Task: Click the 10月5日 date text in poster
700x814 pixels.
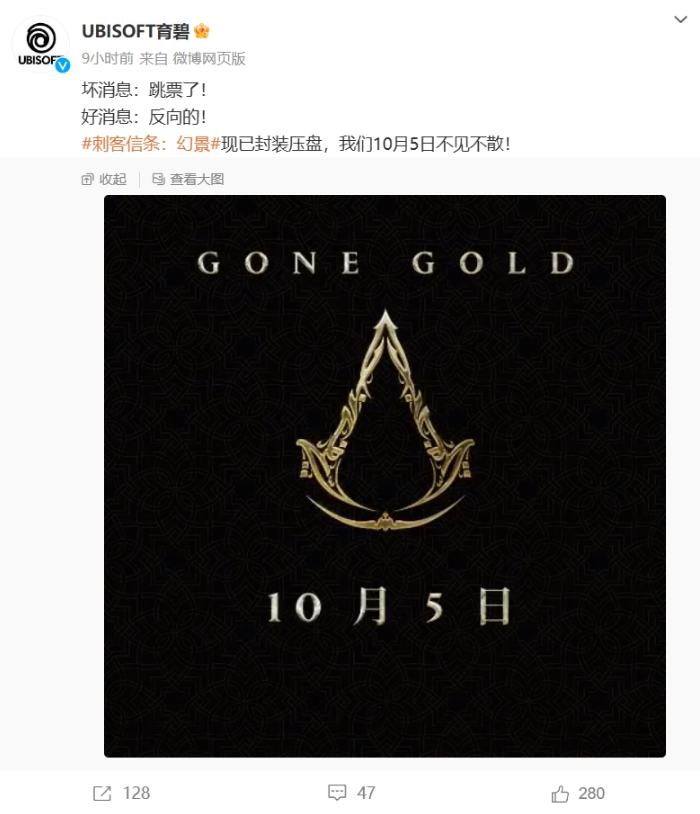Action: click(389, 606)
